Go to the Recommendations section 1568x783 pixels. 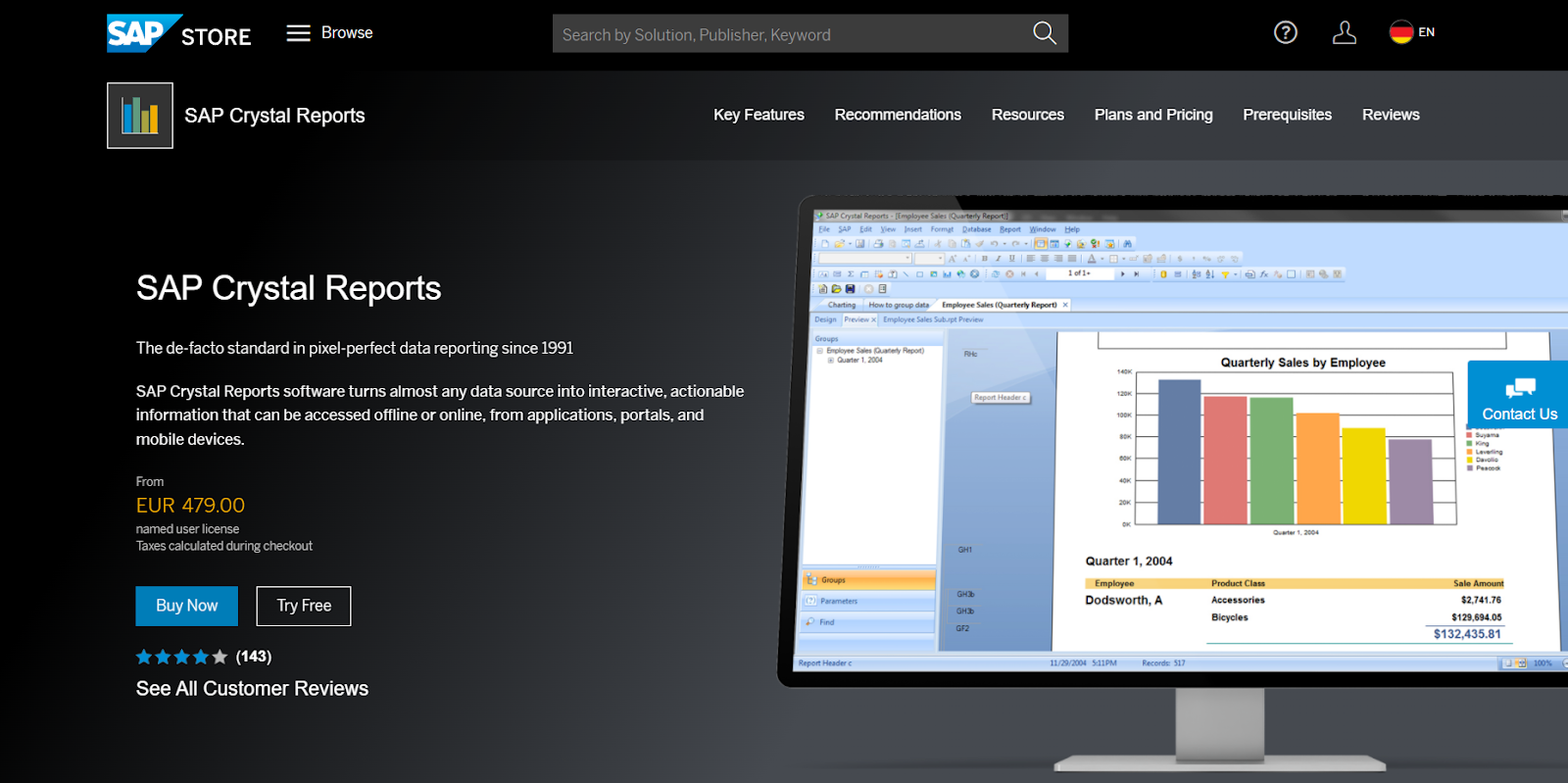pyautogui.click(x=898, y=115)
